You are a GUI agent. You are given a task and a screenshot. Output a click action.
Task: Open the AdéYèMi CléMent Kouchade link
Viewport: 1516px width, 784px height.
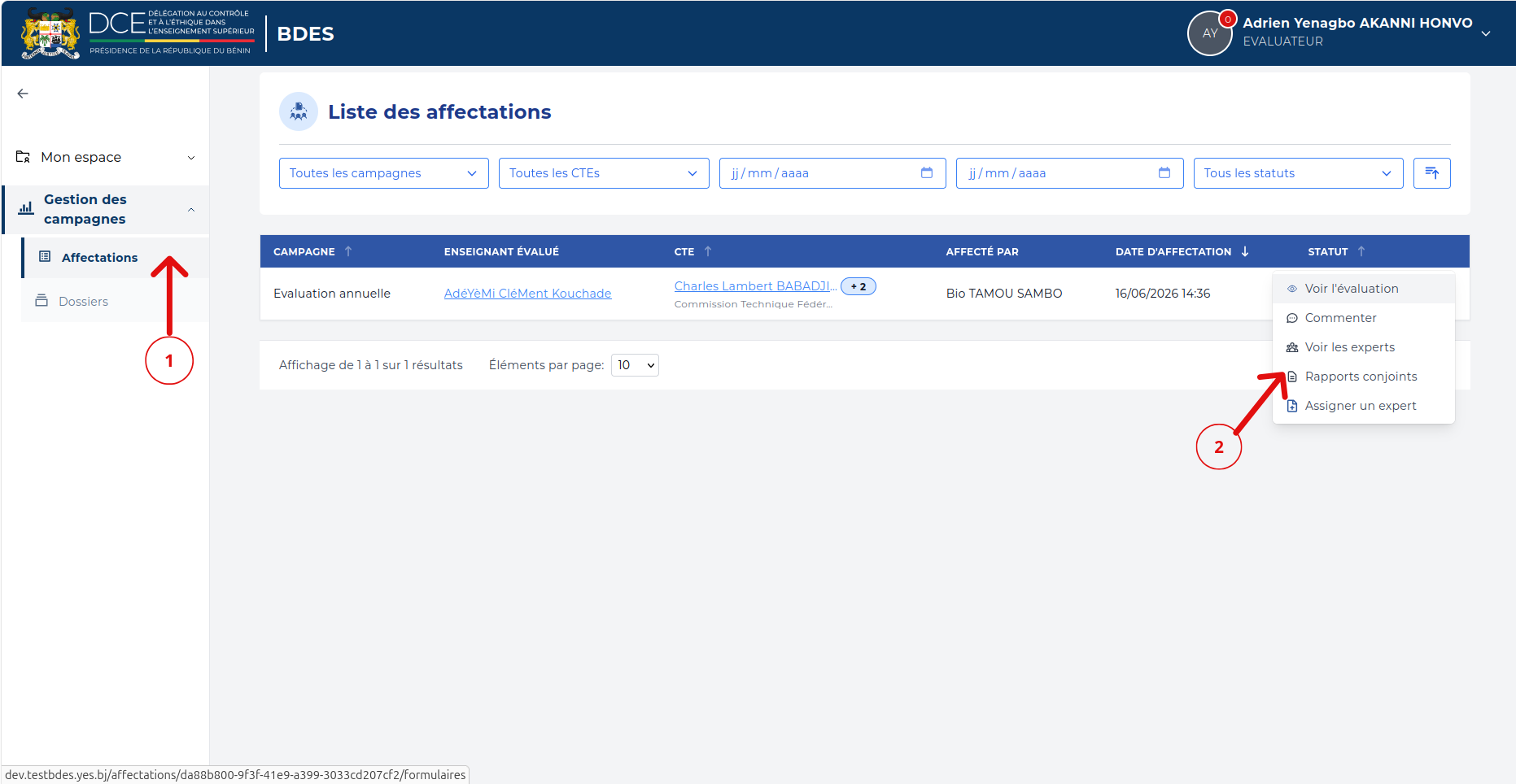(x=527, y=294)
